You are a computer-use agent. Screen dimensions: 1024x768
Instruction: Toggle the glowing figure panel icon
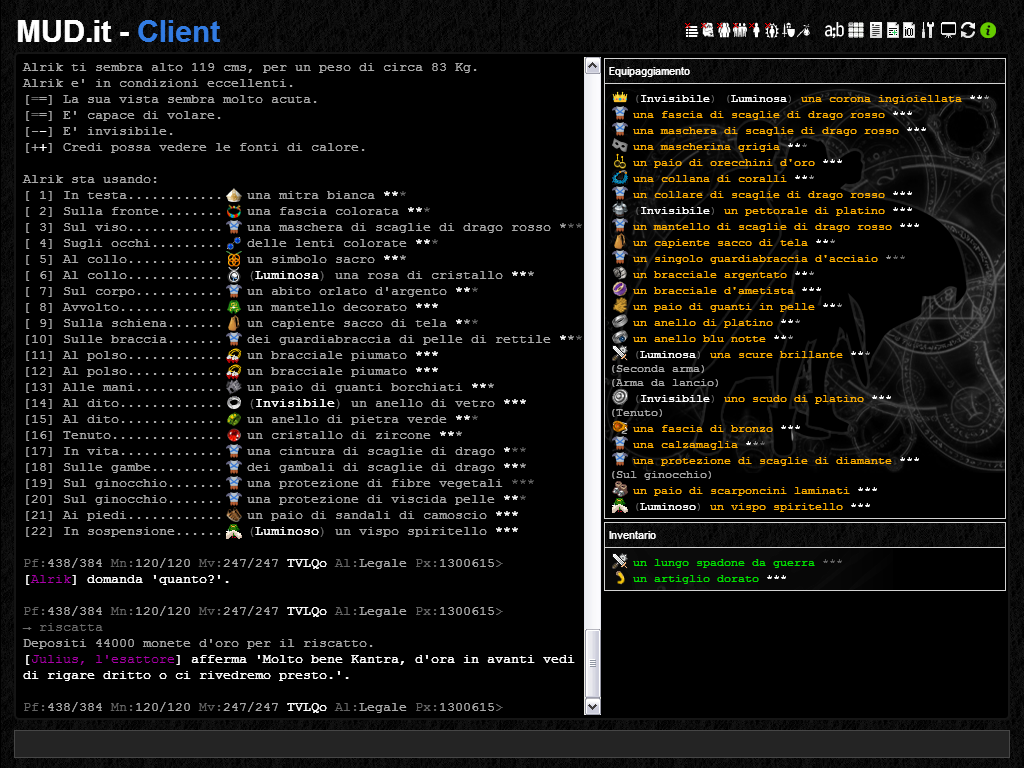coord(772,31)
